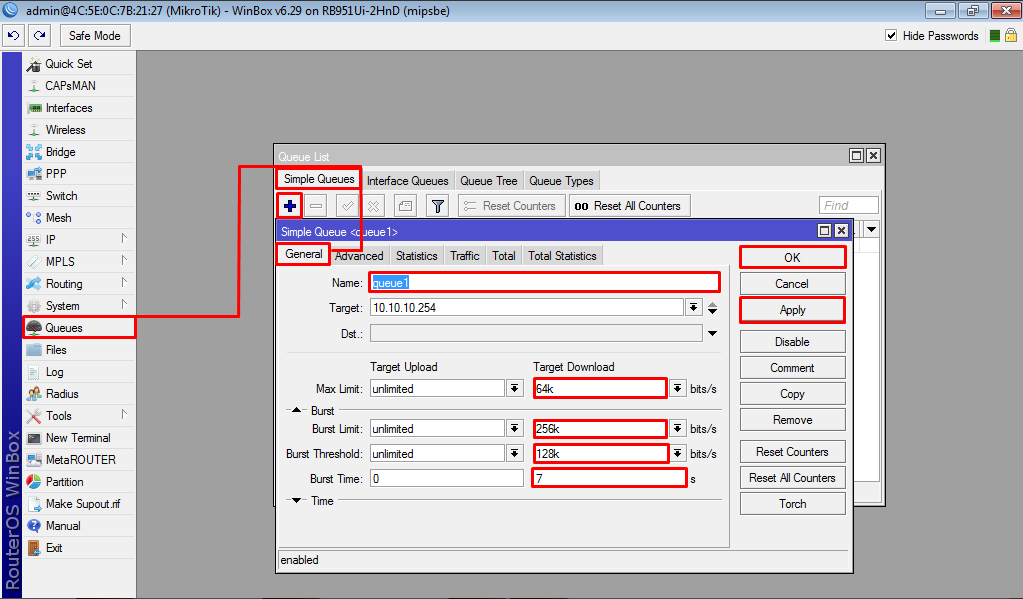Expand the MPLS submenu
This screenshot has width=1023, height=599.
click(x=79, y=262)
